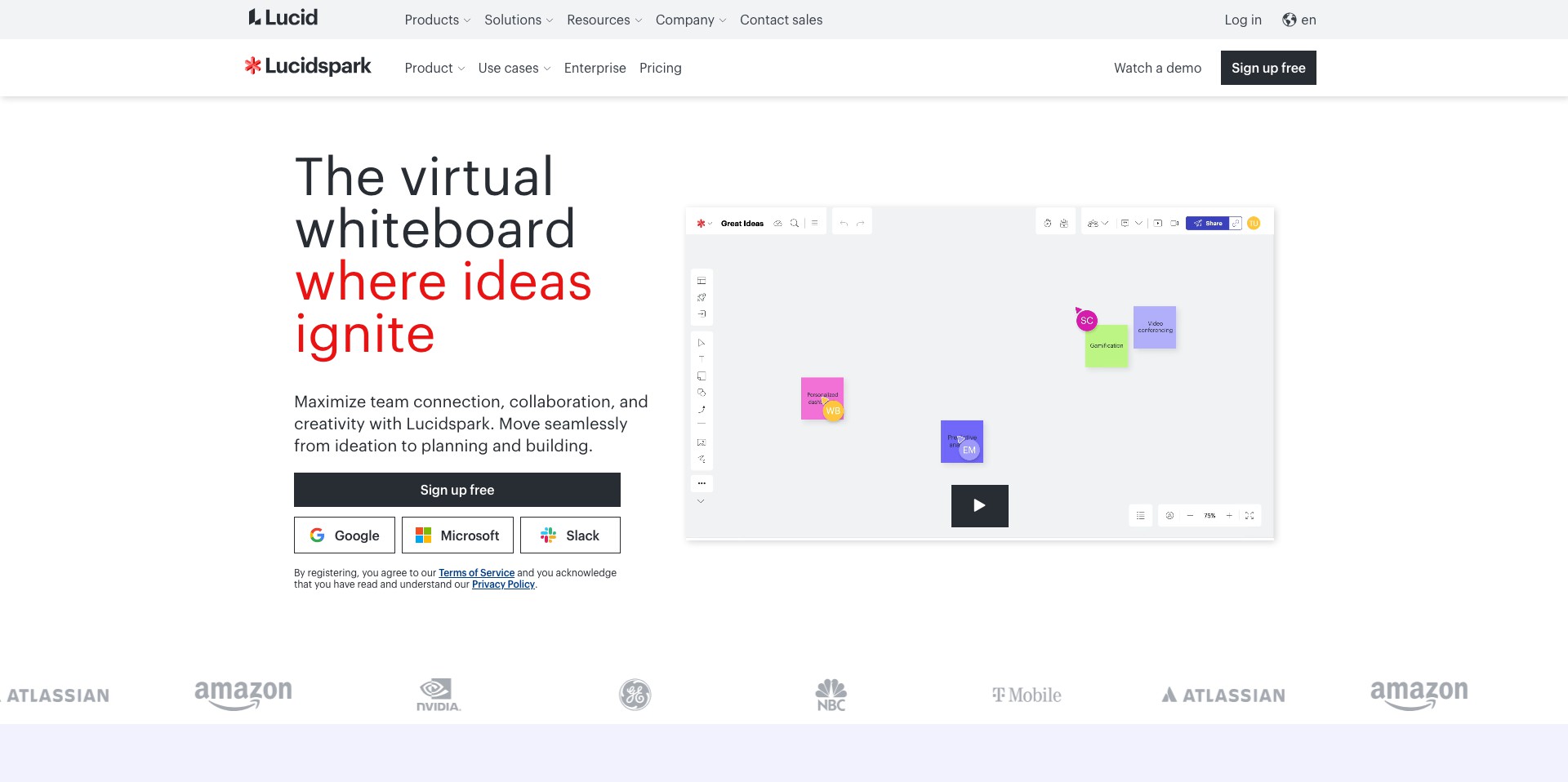Collapse the left toolbar chevron

coord(701,501)
